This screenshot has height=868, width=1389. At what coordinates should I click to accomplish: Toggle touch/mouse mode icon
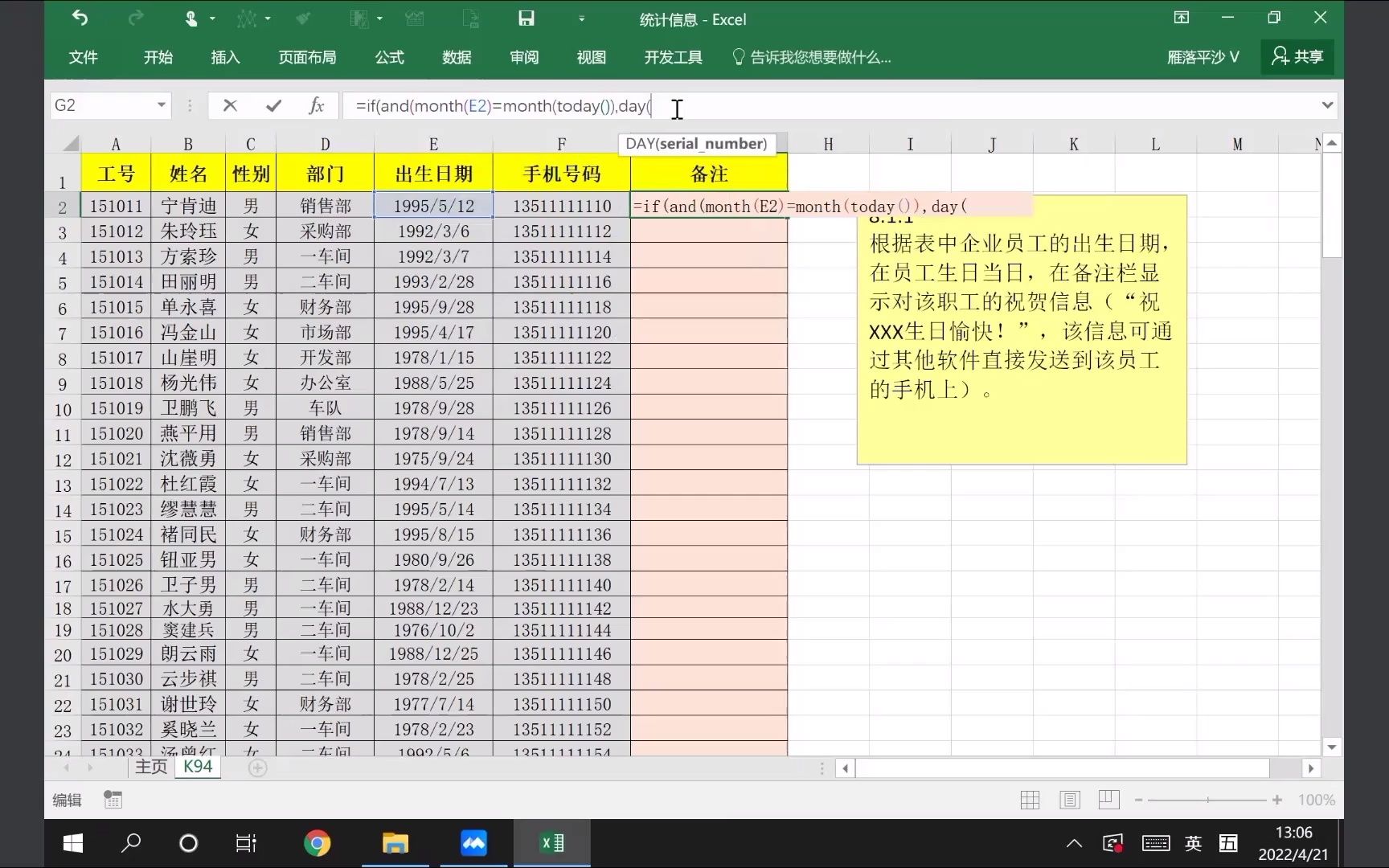tap(191, 18)
